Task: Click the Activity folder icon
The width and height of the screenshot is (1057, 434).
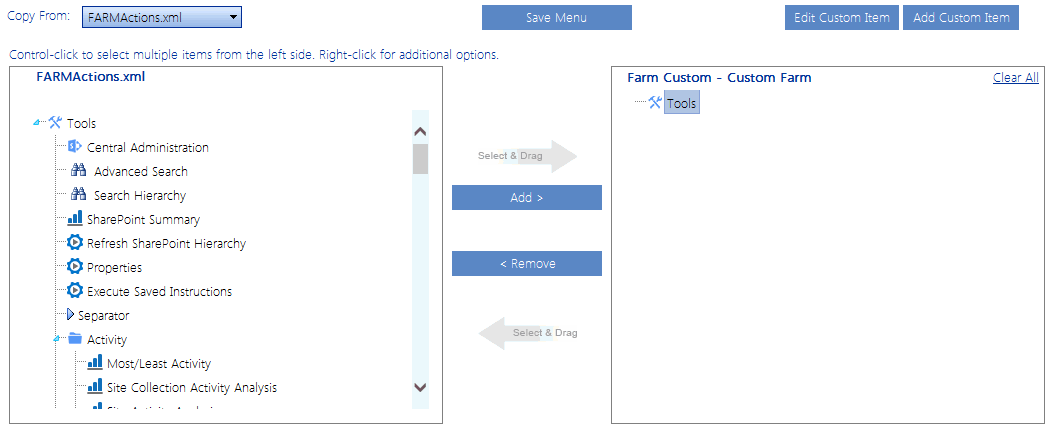Action: [74, 339]
